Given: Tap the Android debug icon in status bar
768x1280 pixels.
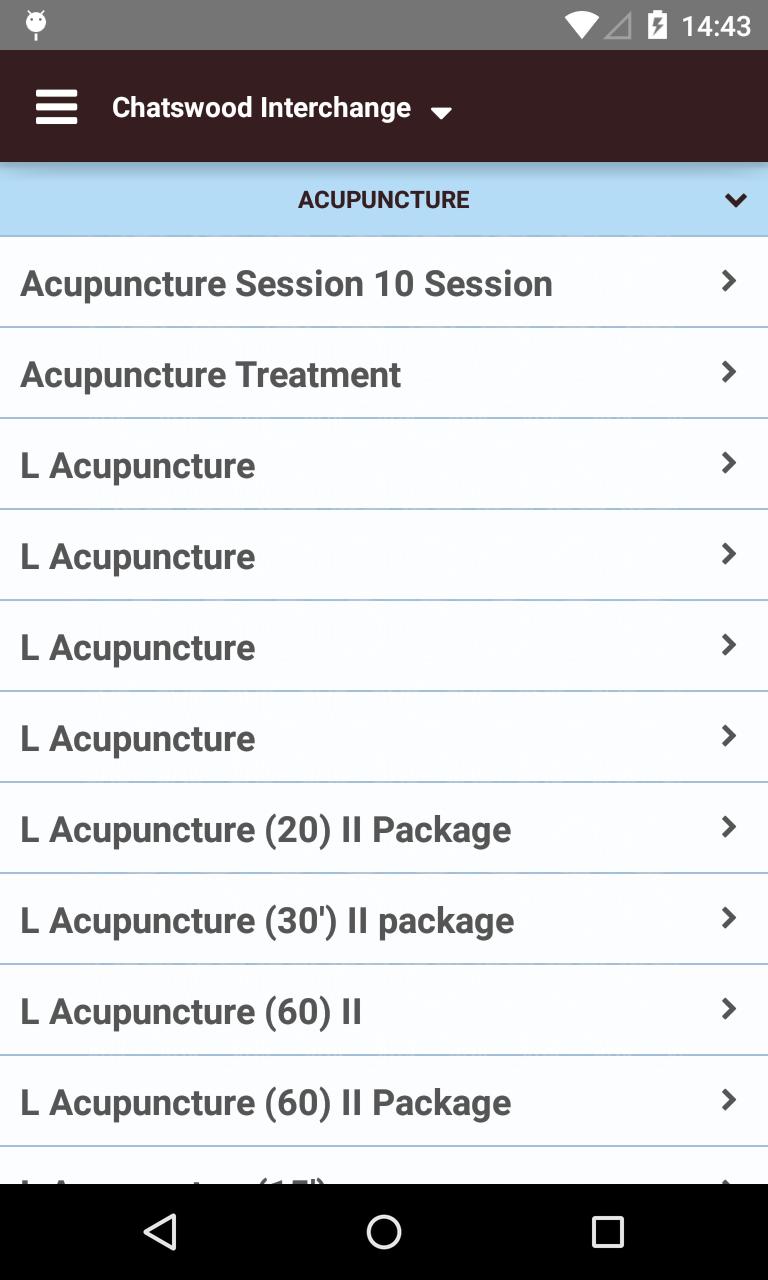Looking at the screenshot, I should click(36, 25).
